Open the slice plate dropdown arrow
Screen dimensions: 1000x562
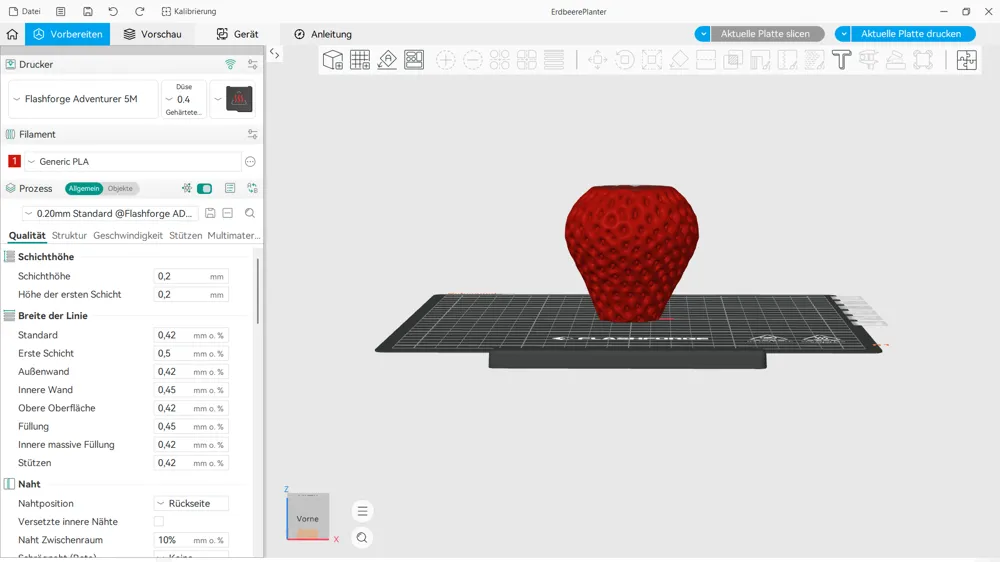[x=703, y=34]
